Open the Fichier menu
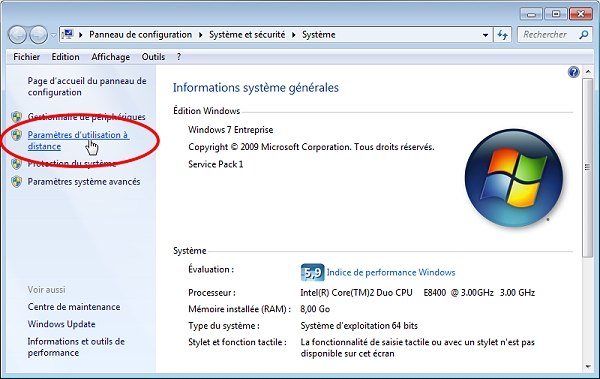The width and height of the screenshot is (600, 379). 26,57
